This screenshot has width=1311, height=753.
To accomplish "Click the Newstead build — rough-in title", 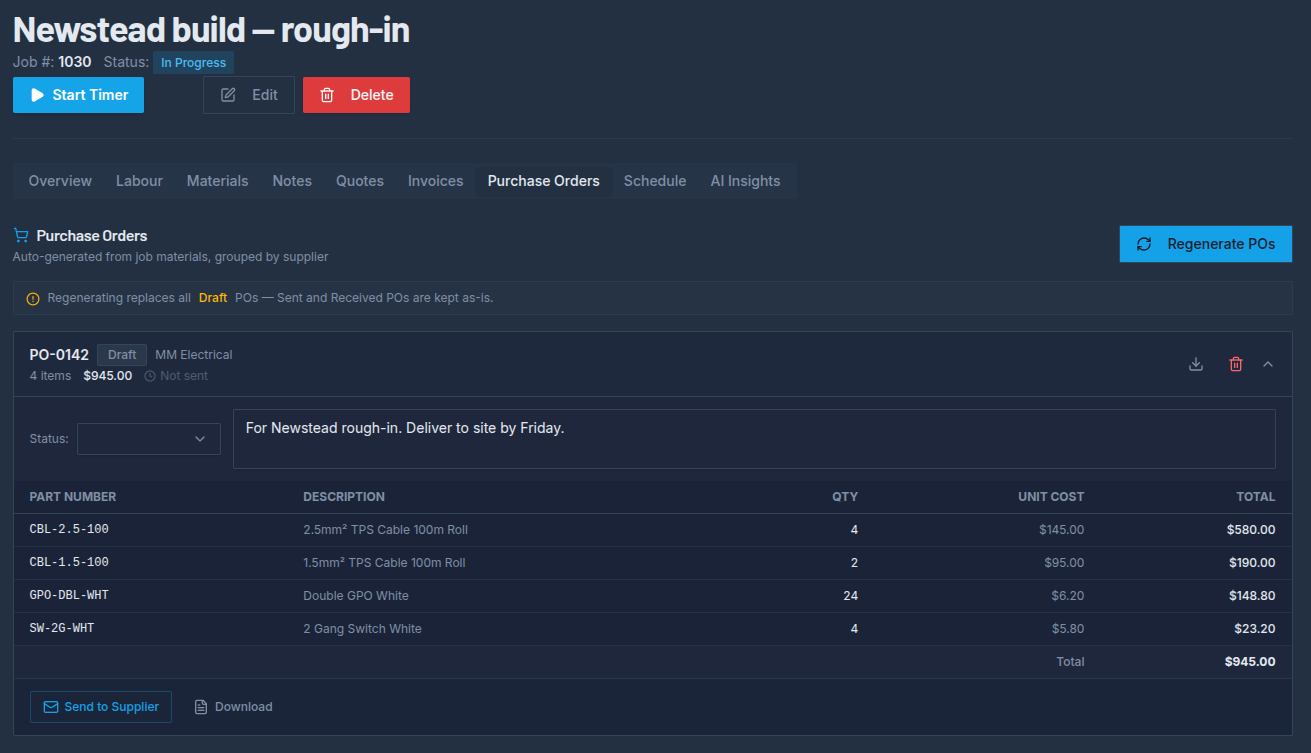I will [211, 29].
